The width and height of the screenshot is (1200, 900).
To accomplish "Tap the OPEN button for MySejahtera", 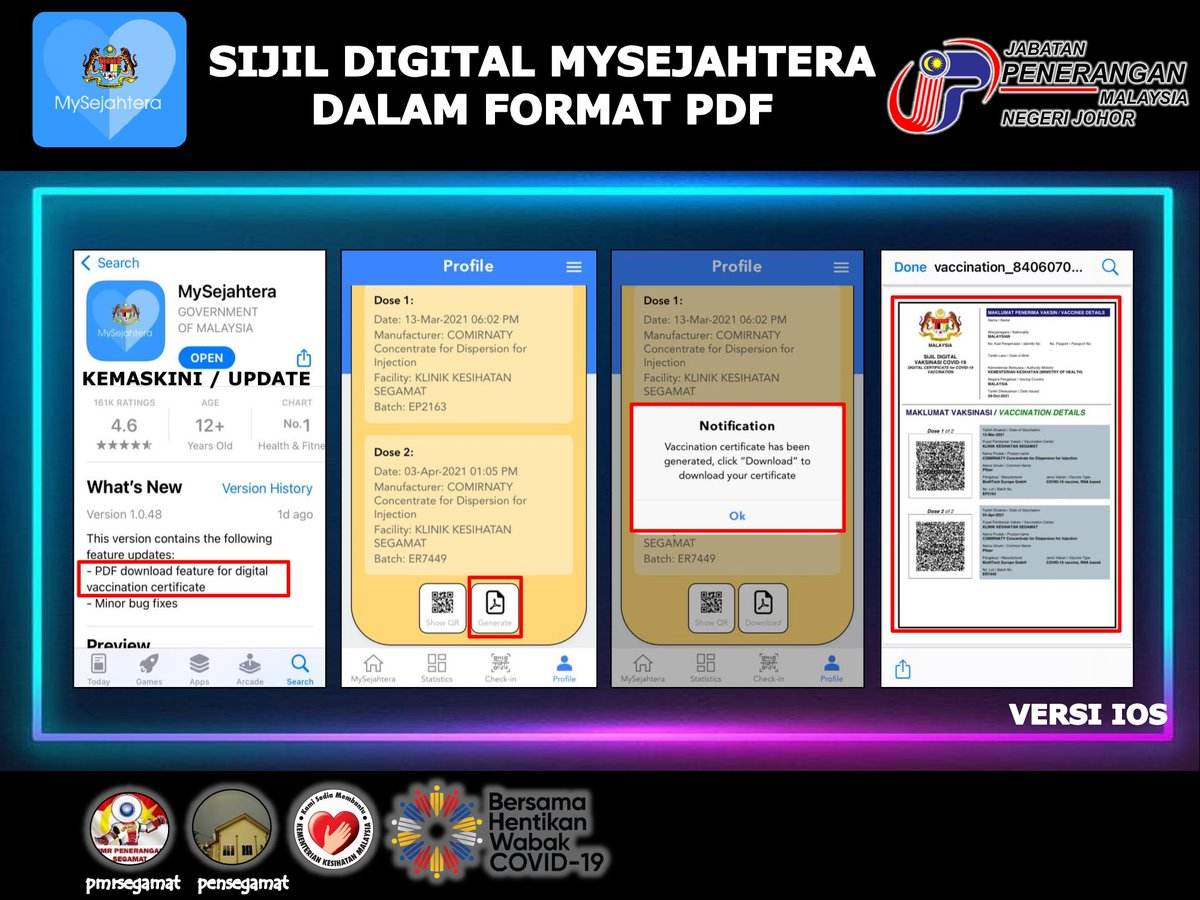I will pos(207,358).
